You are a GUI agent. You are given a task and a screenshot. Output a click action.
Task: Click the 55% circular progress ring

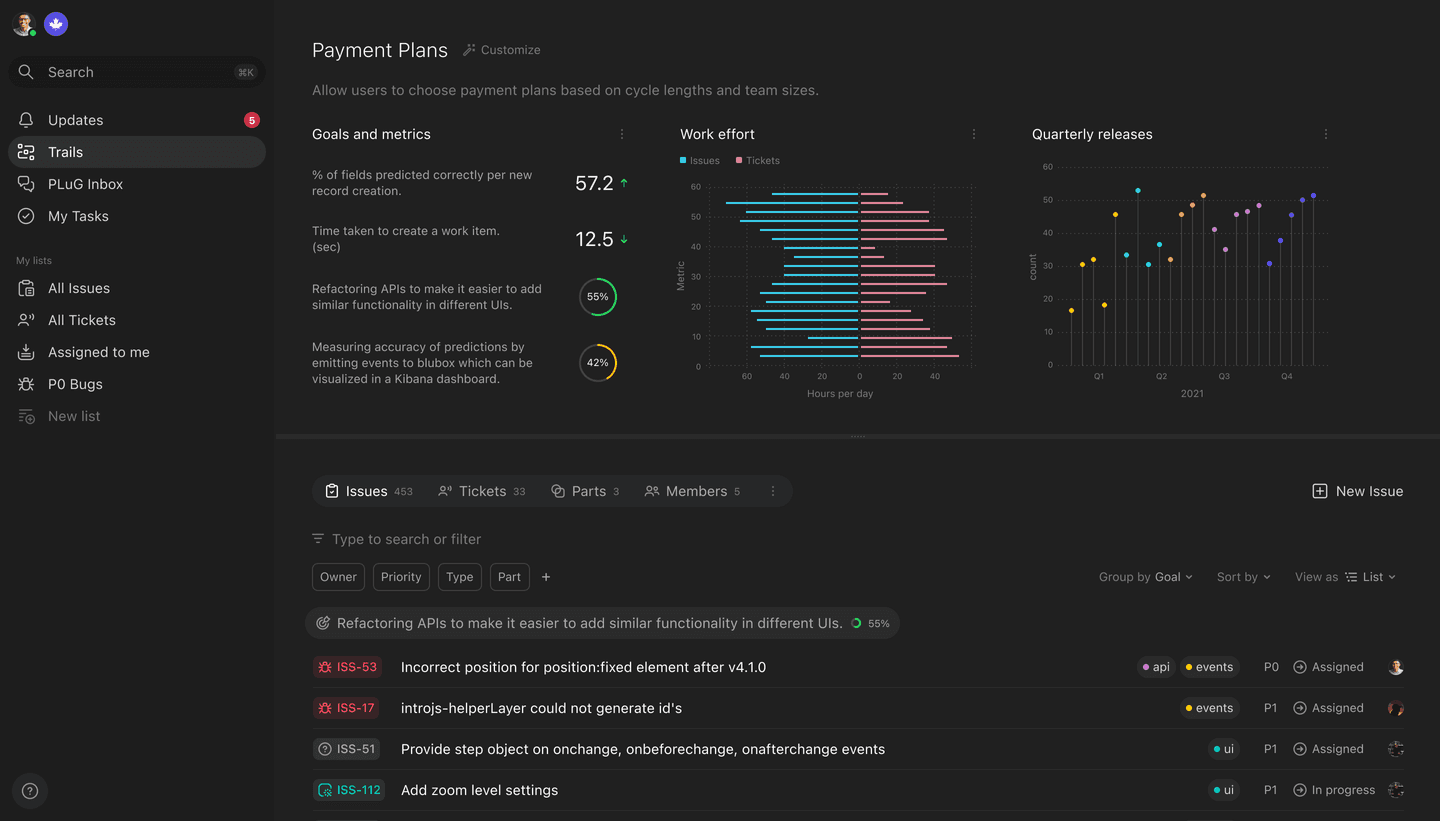(x=598, y=297)
